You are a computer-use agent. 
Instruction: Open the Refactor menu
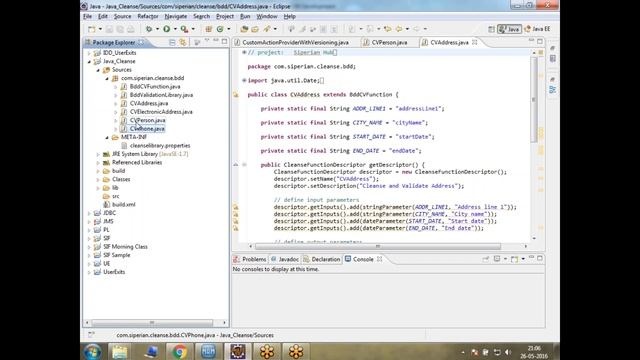coord(148,16)
